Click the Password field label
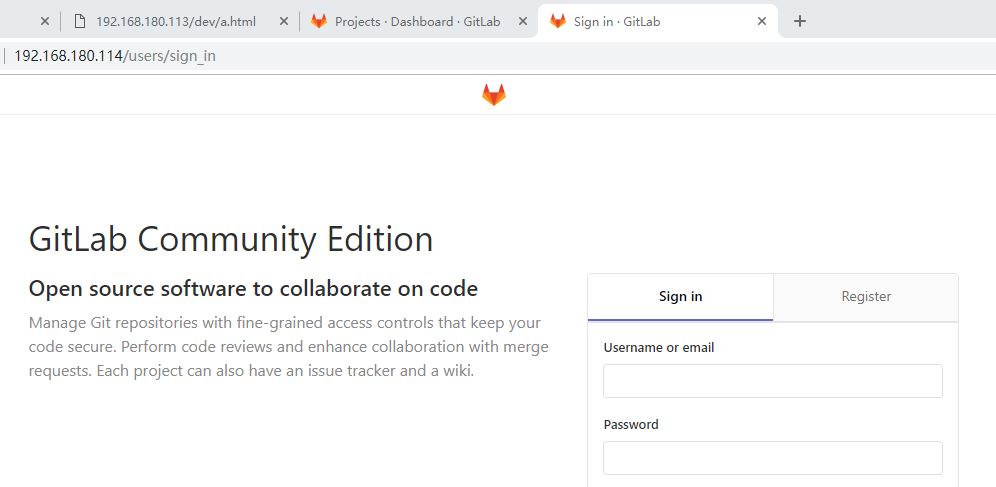Image resolution: width=996 pixels, height=487 pixels. click(631, 424)
